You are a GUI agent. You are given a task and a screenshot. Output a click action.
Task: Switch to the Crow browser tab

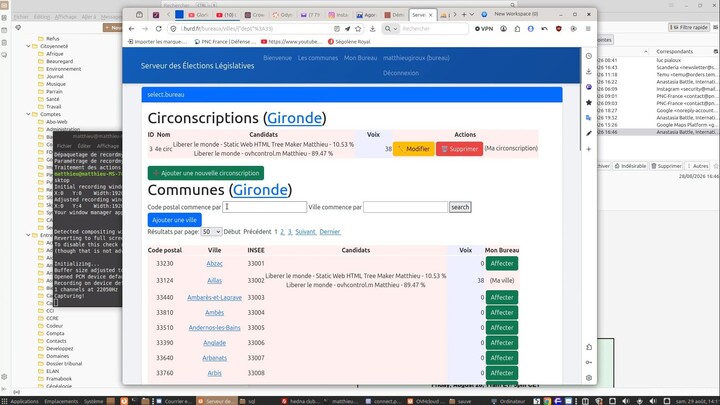[x=254, y=15]
